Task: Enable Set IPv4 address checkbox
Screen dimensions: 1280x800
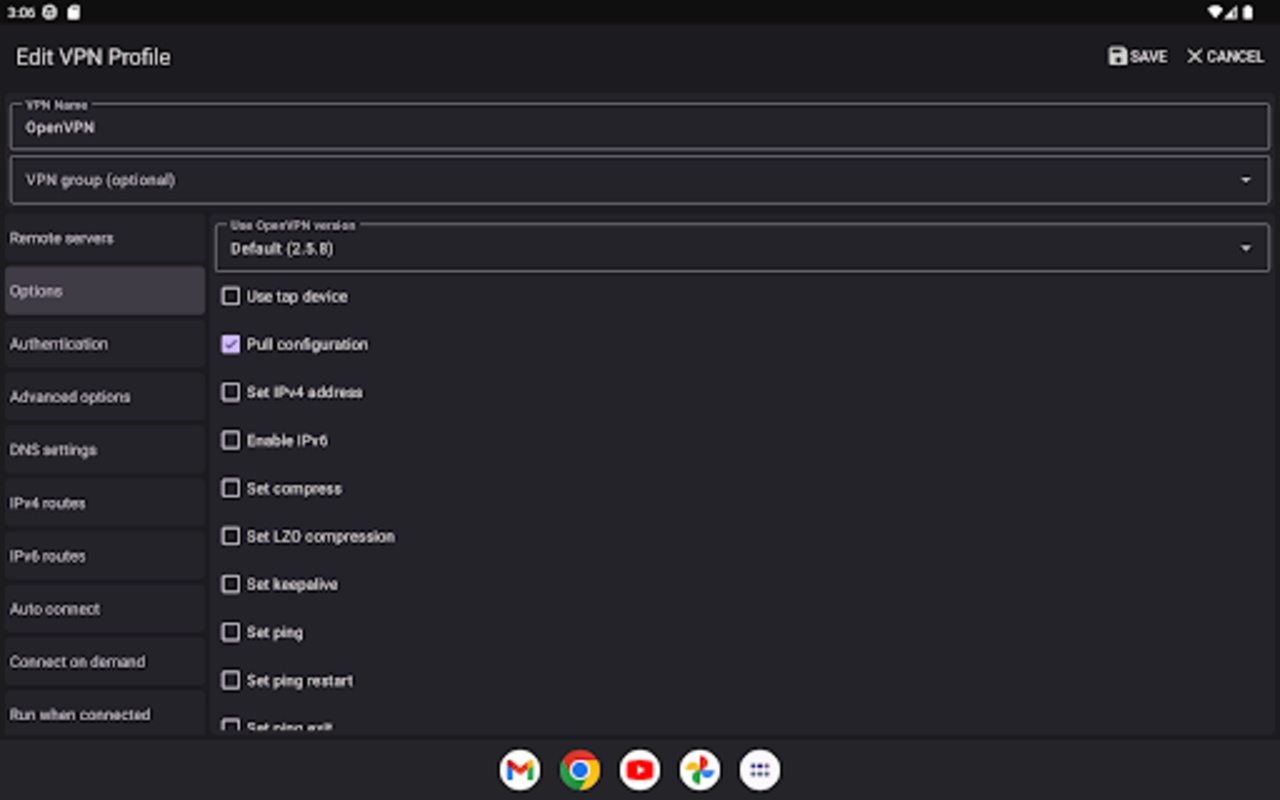Action: coord(231,392)
